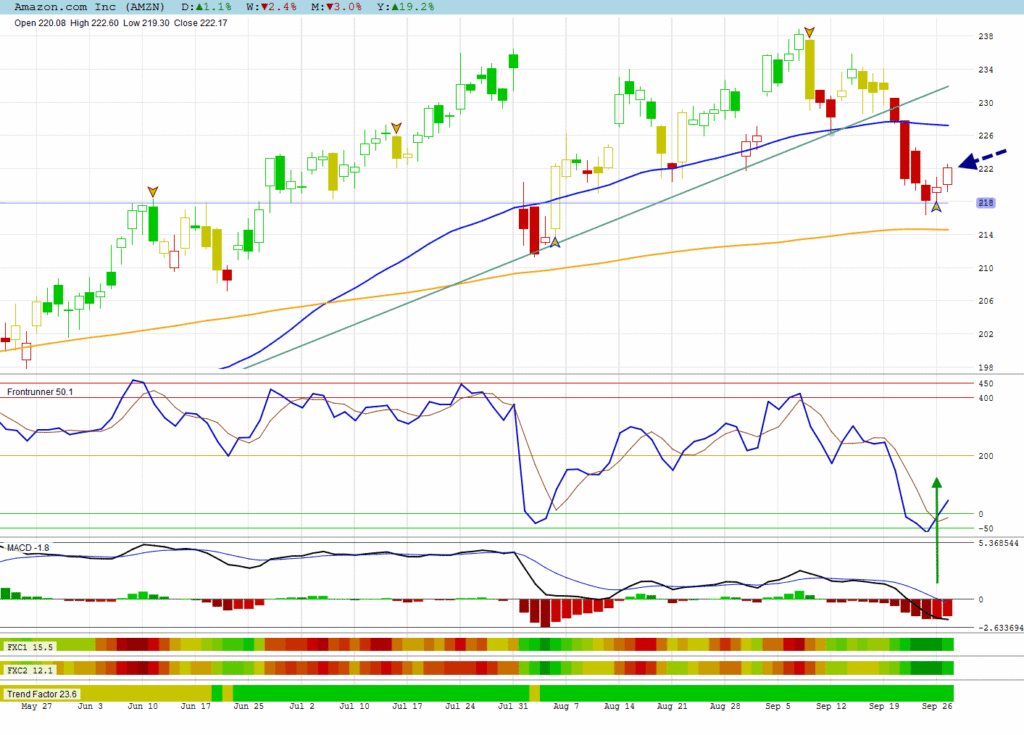Click the yellow Trend Factor segment near Aug 1

pyautogui.click(x=534, y=693)
